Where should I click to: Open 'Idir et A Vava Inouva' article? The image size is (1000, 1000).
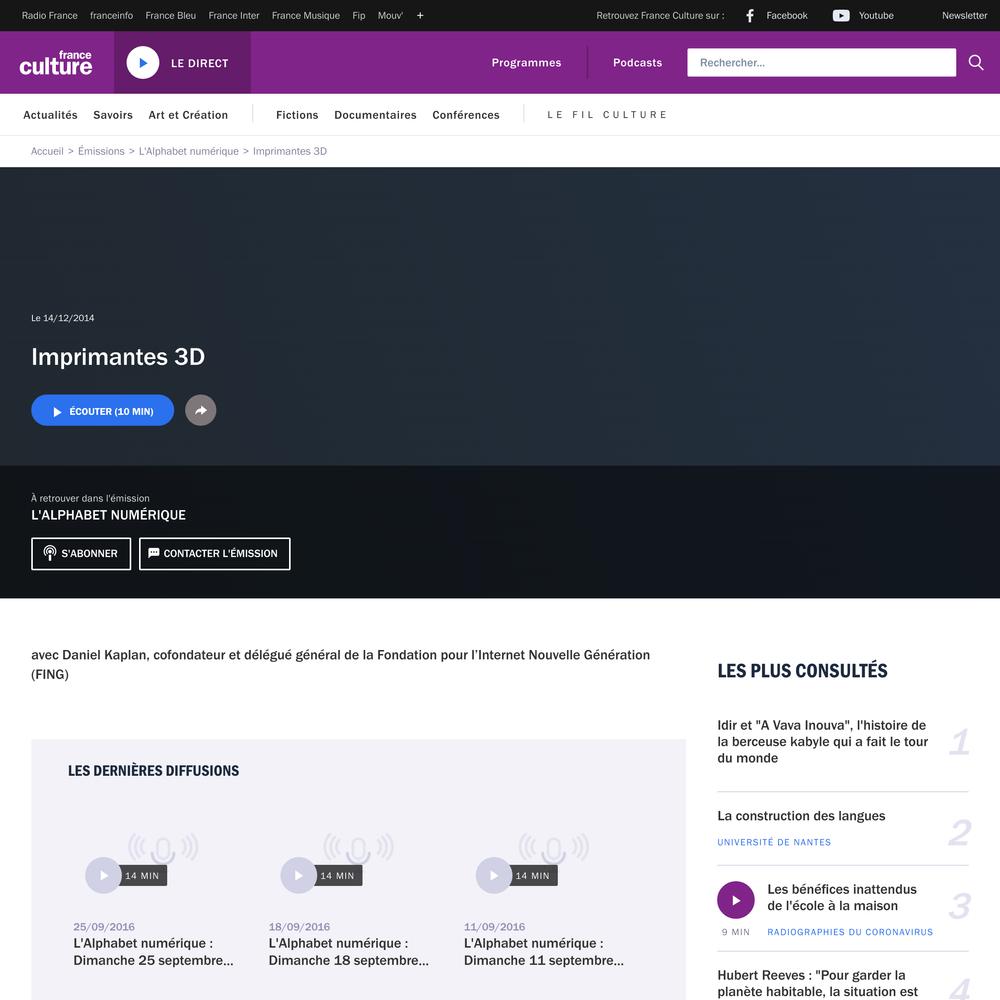pos(823,742)
